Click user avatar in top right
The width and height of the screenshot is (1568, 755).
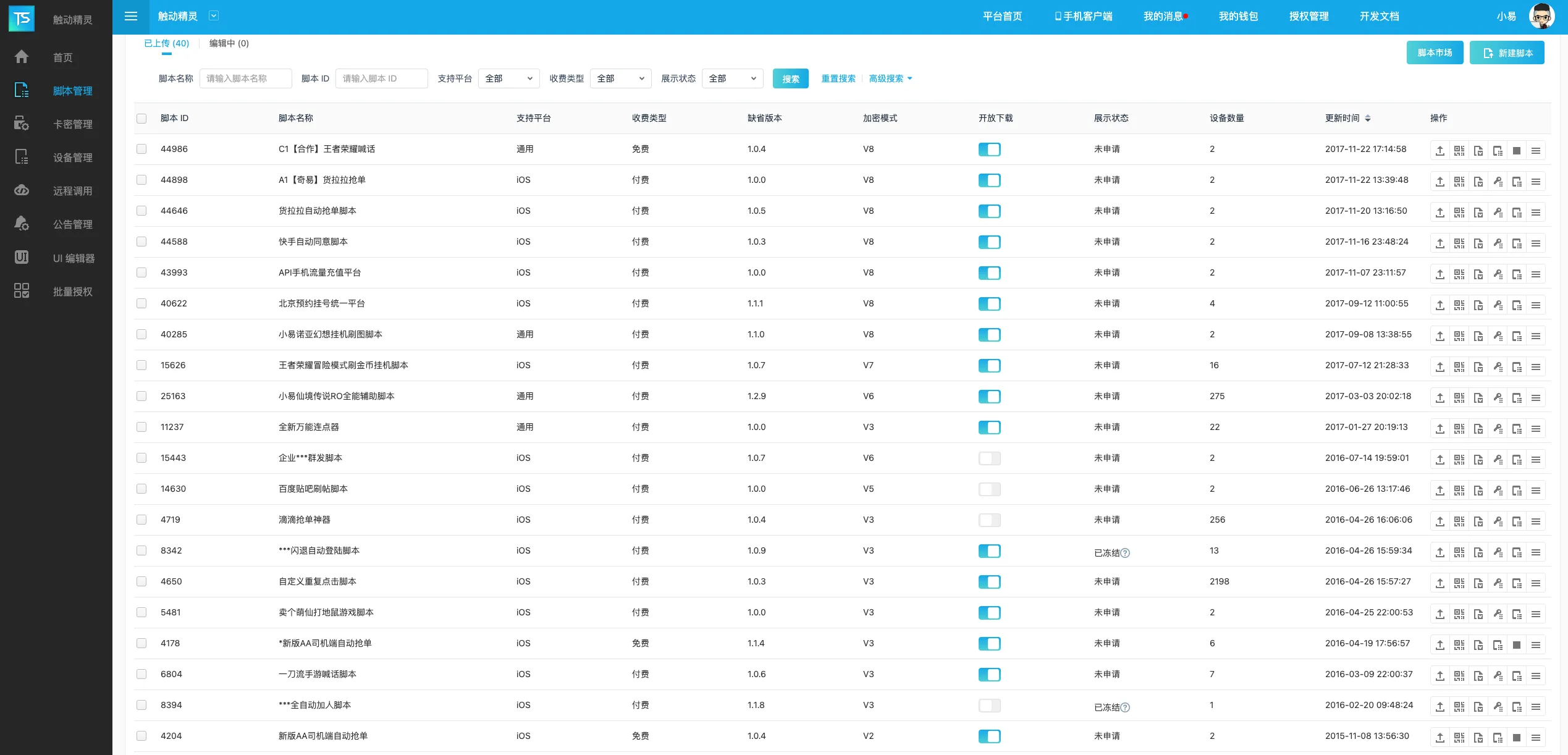click(1541, 17)
